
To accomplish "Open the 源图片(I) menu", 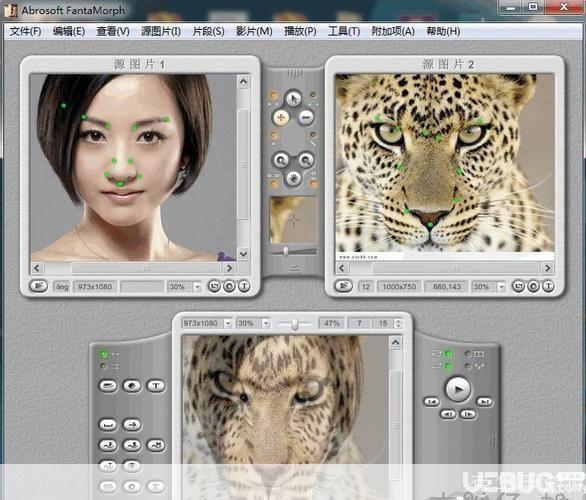I will [x=161, y=31].
